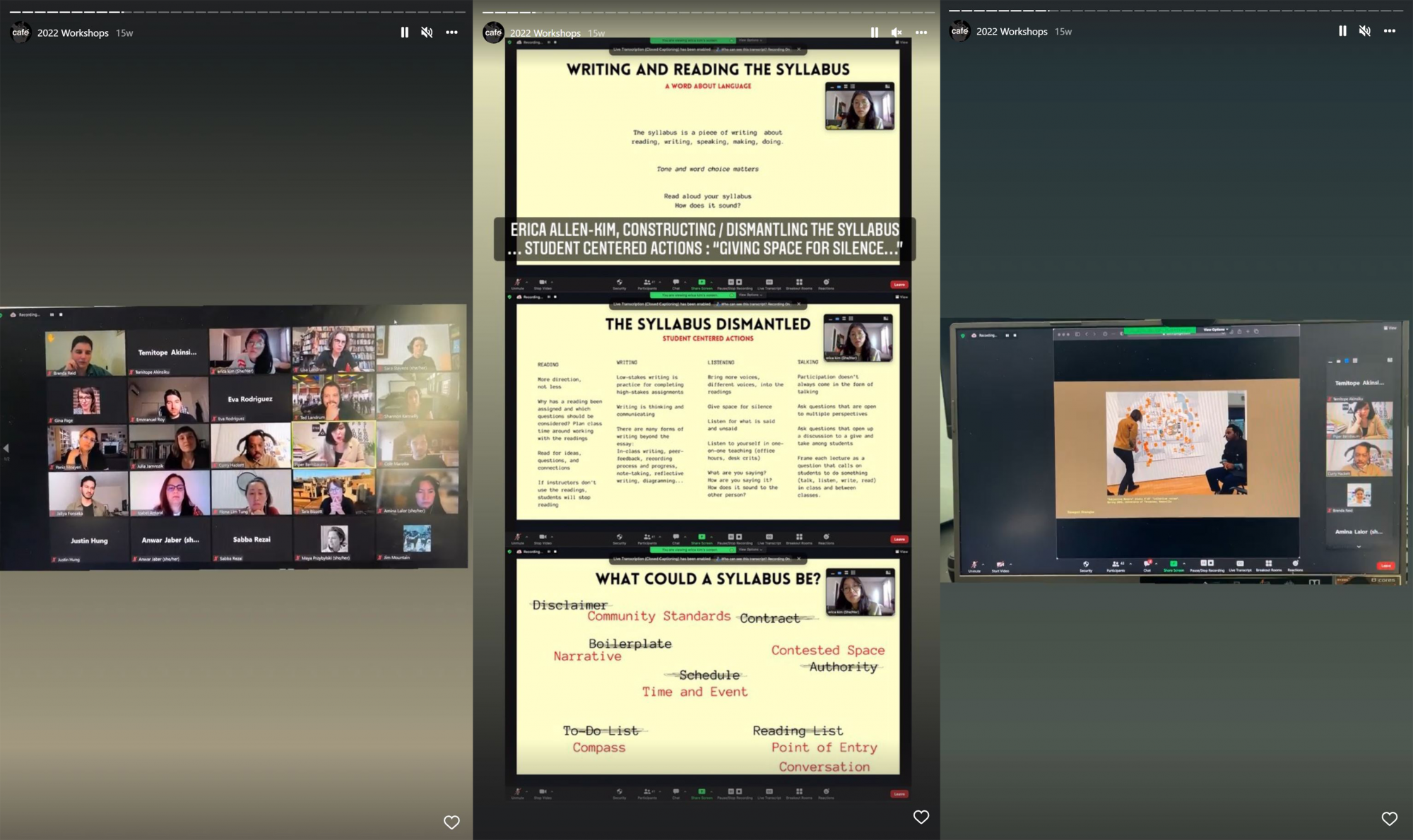Screen dimensions: 1413x840
Task: Like the middle syllabus story
Action: pyautogui.click(x=921, y=817)
